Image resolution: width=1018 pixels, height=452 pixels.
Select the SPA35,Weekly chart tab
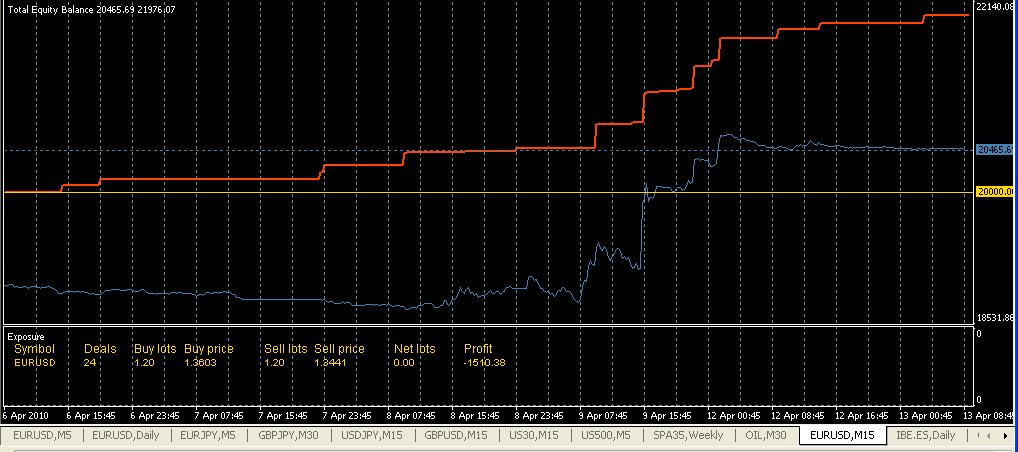coord(688,434)
